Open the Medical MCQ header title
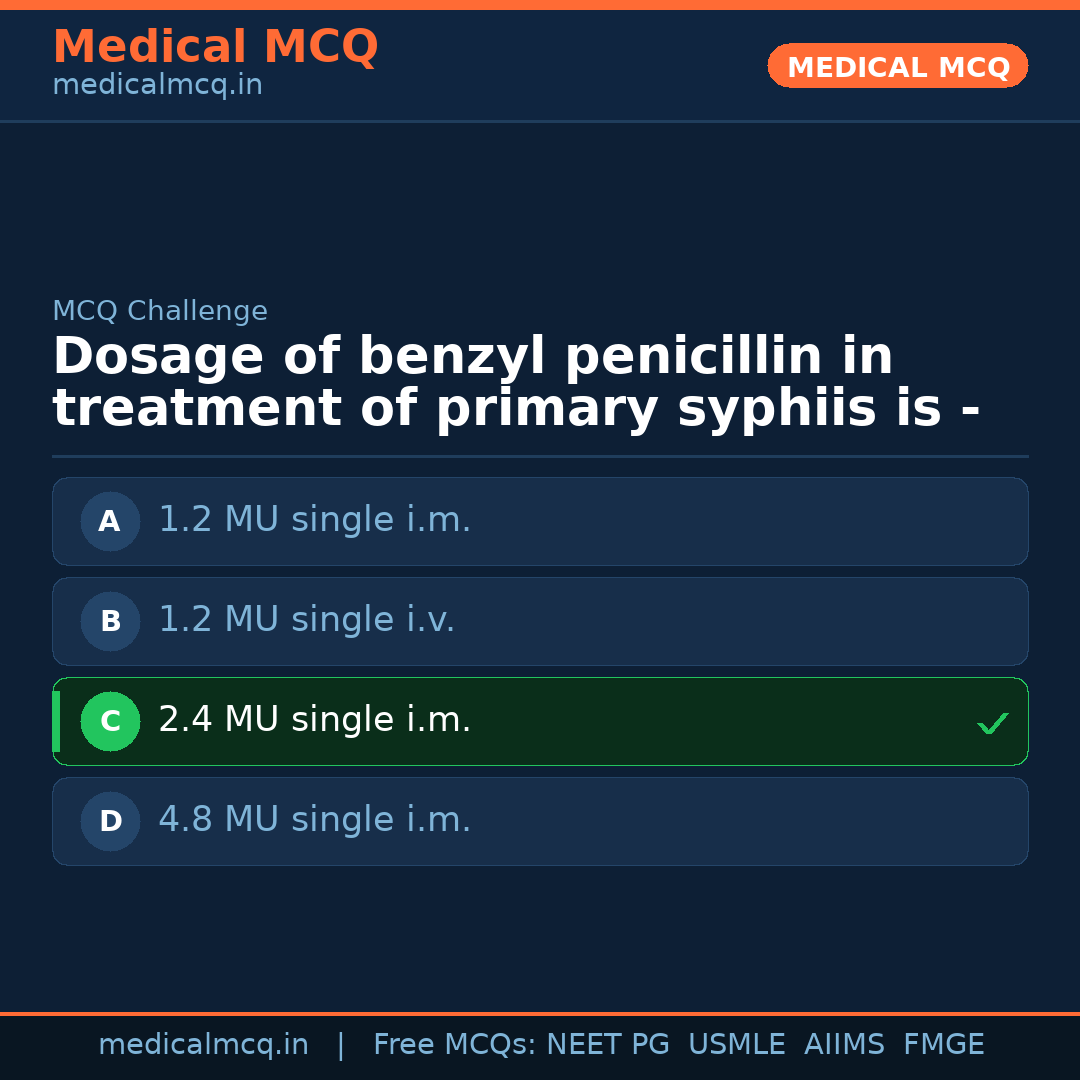This screenshot has height=1080, width=1080. tap(215, 47)
